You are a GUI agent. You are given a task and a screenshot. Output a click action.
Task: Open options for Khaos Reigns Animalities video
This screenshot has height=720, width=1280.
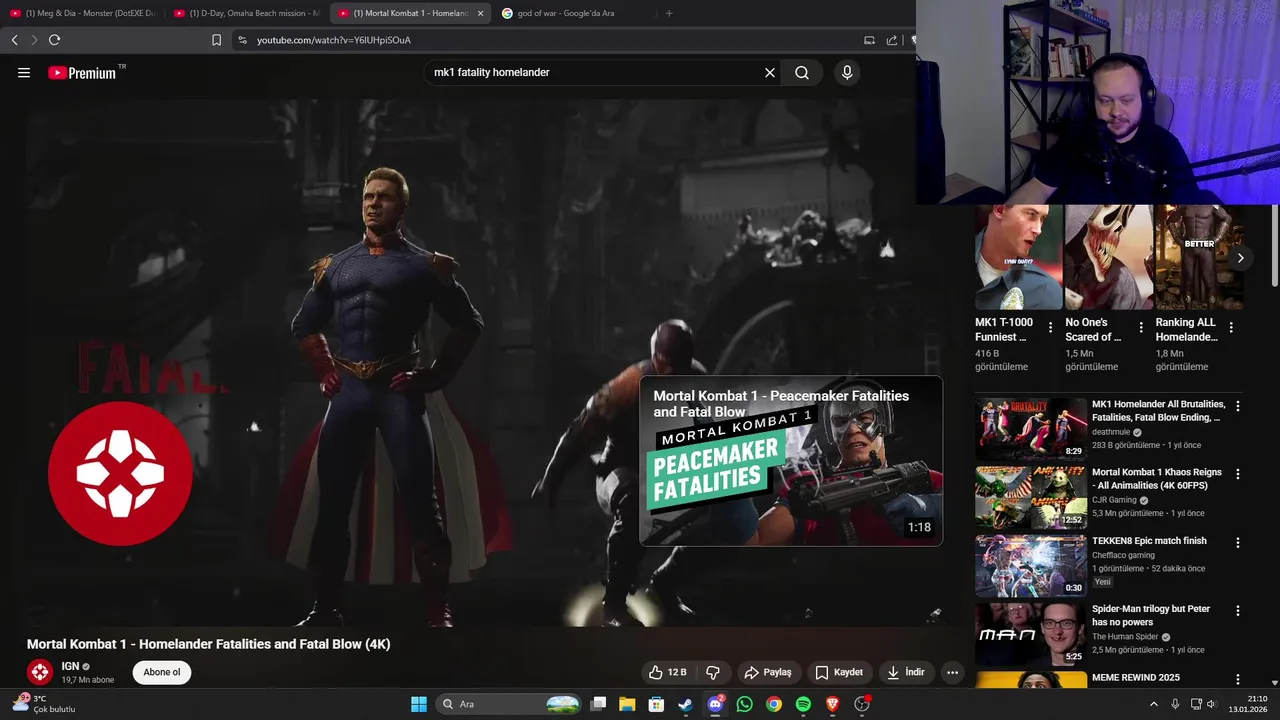pyautogui.click(x=1238, y=474)
